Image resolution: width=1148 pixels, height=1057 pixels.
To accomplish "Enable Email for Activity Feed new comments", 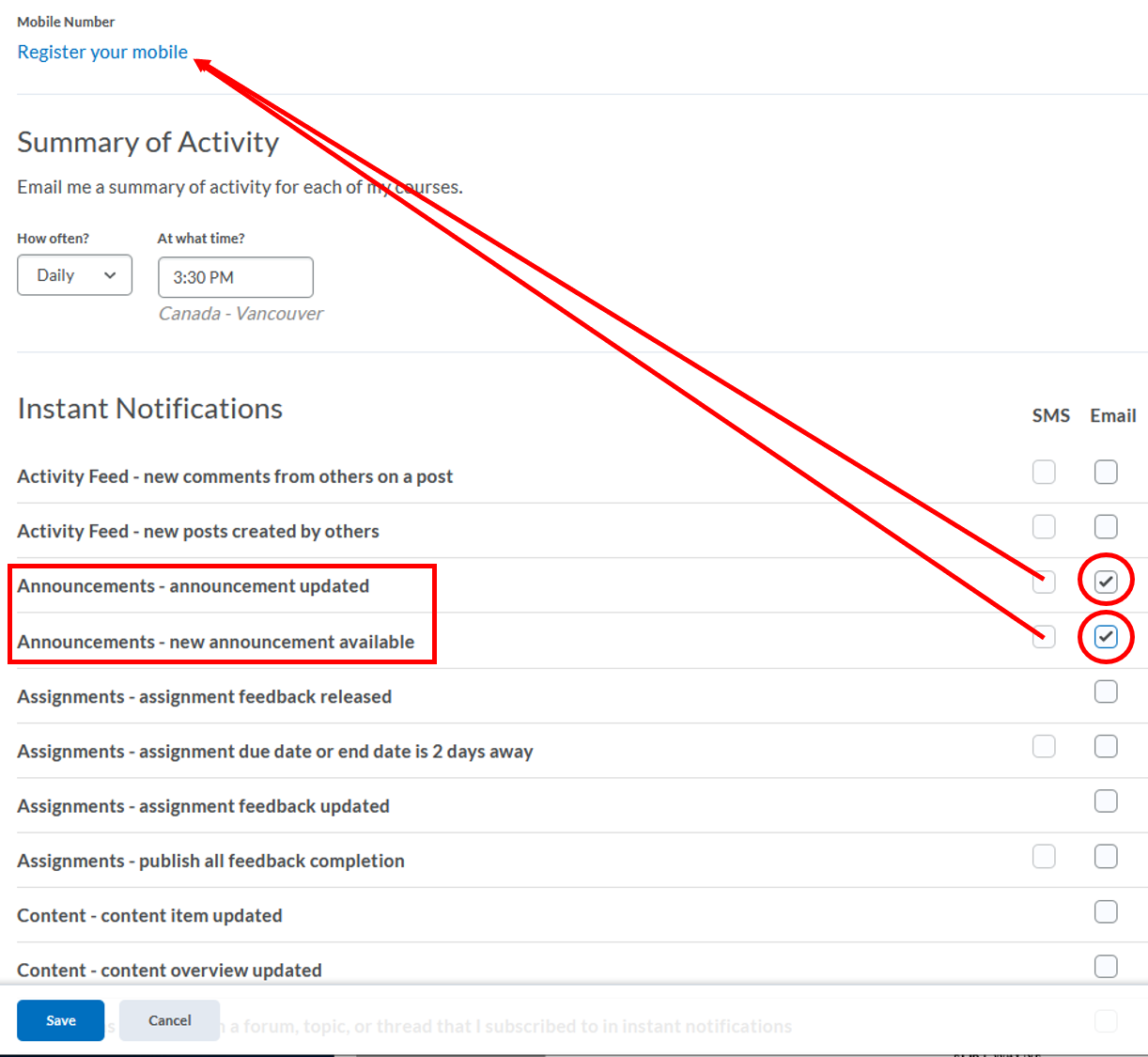I will [x=1106, y=472].
